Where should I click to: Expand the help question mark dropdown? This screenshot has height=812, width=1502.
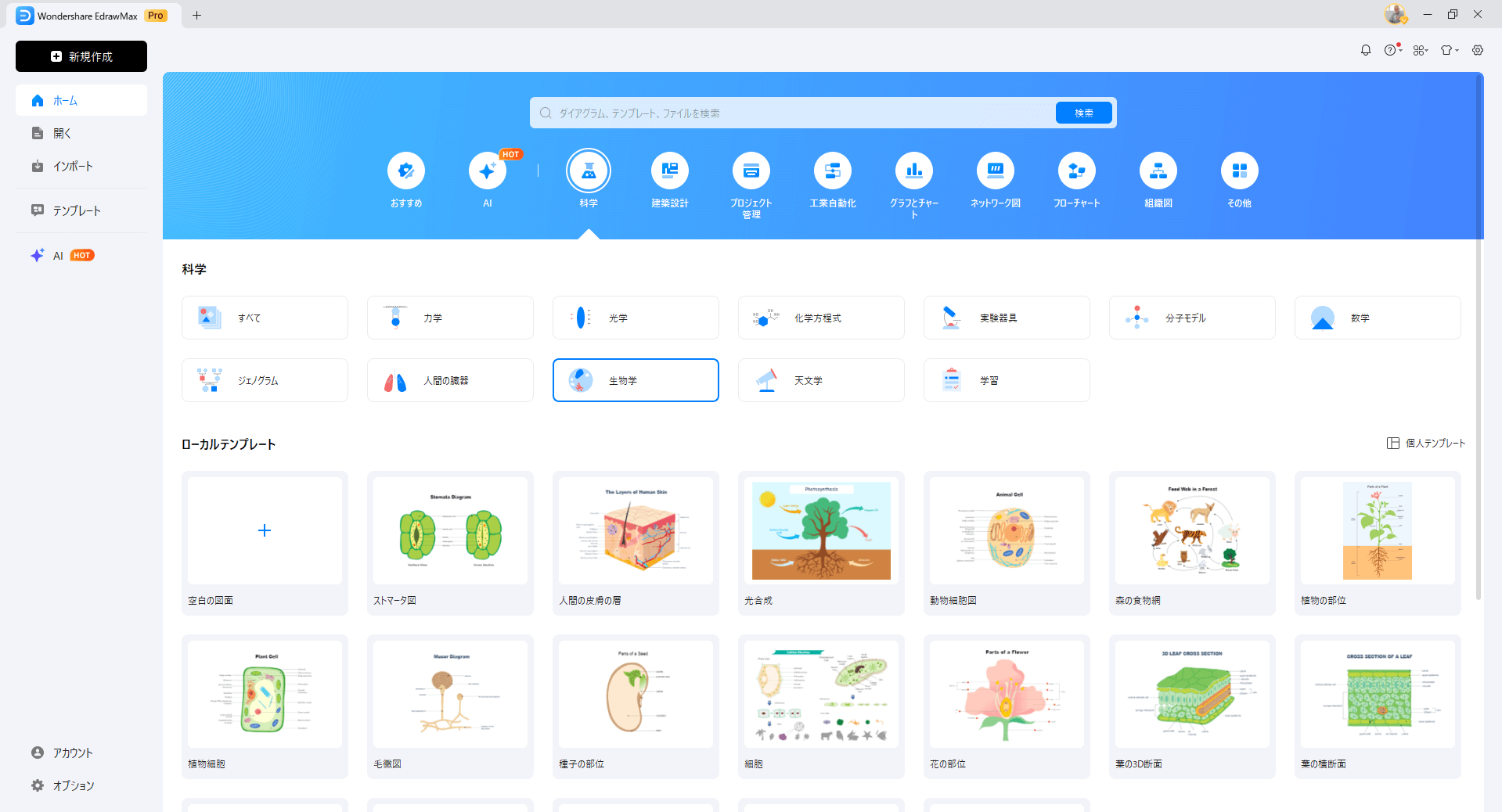(1392, 50)
